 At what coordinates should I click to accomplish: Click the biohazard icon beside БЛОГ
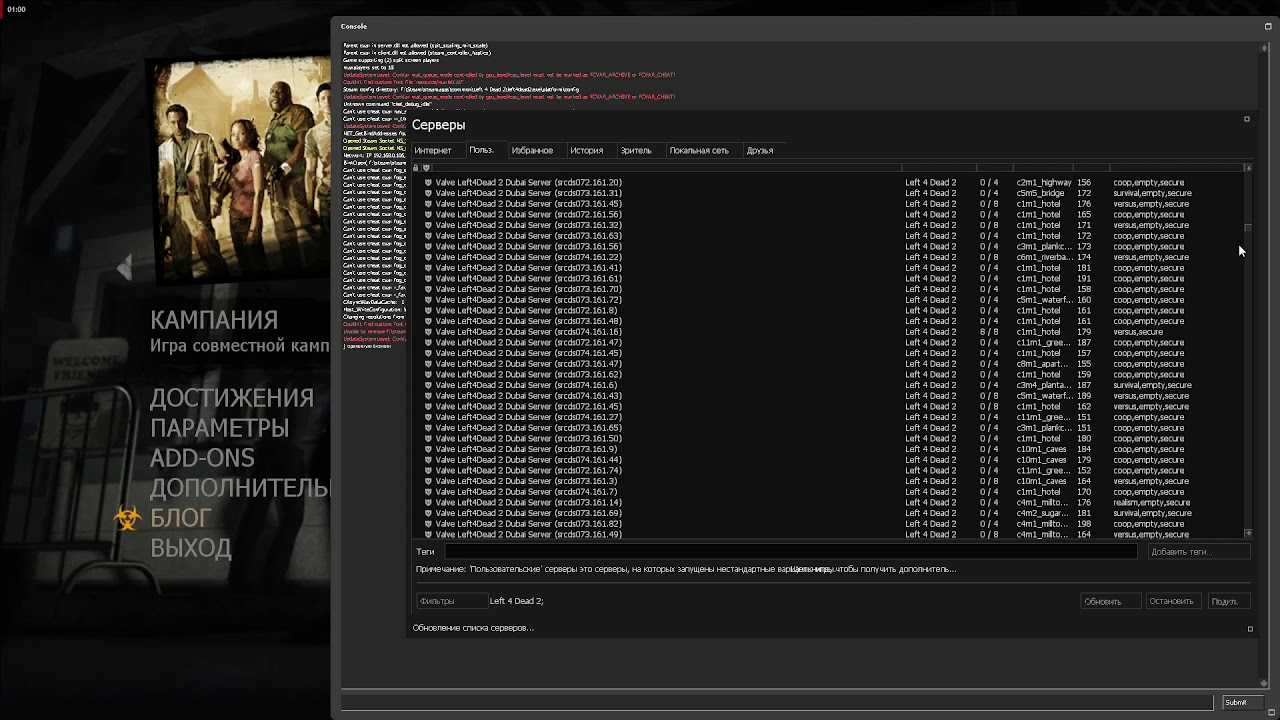pos(127,518)
